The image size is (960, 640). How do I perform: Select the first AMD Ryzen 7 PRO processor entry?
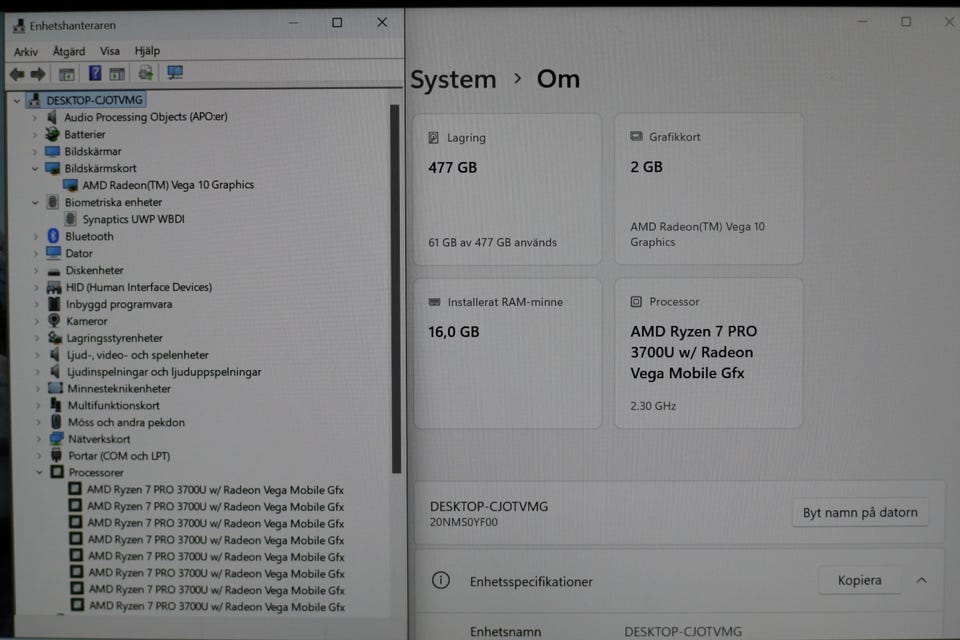click(x=215, y=489)
